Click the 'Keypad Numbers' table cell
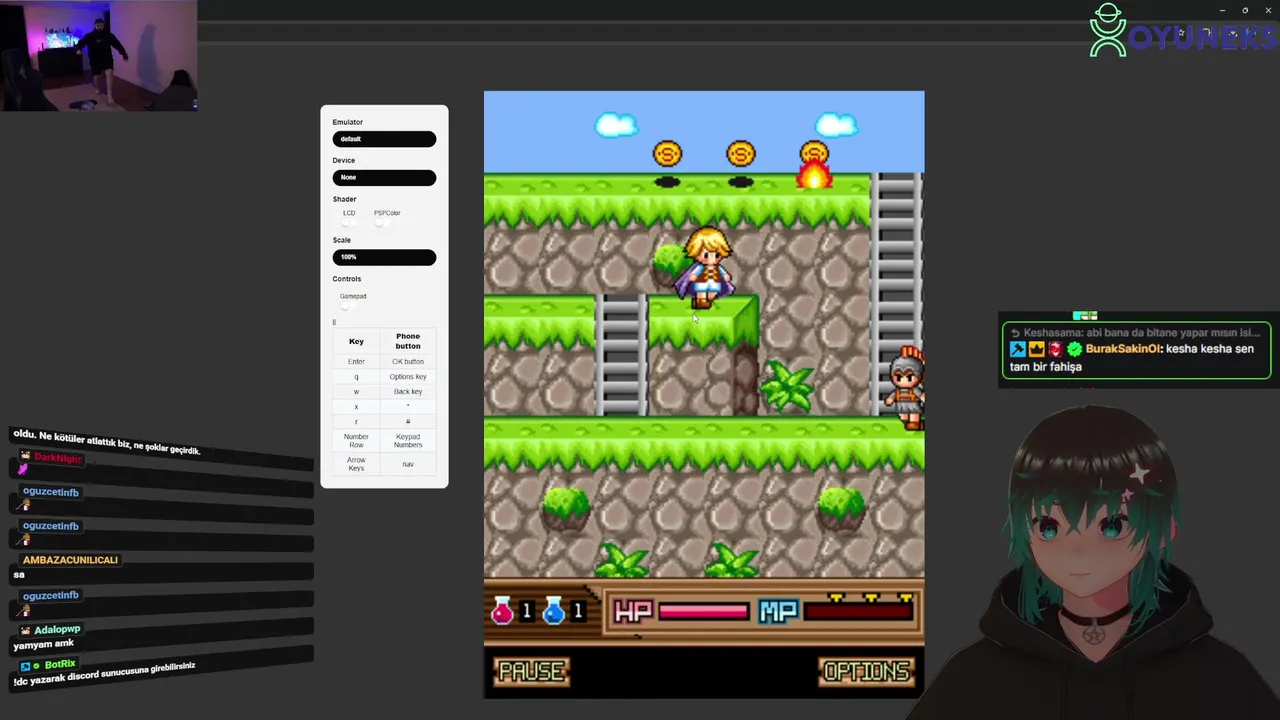Viewport: 1280px width, 720px height. pyautogui.click(x=408, y=441)
